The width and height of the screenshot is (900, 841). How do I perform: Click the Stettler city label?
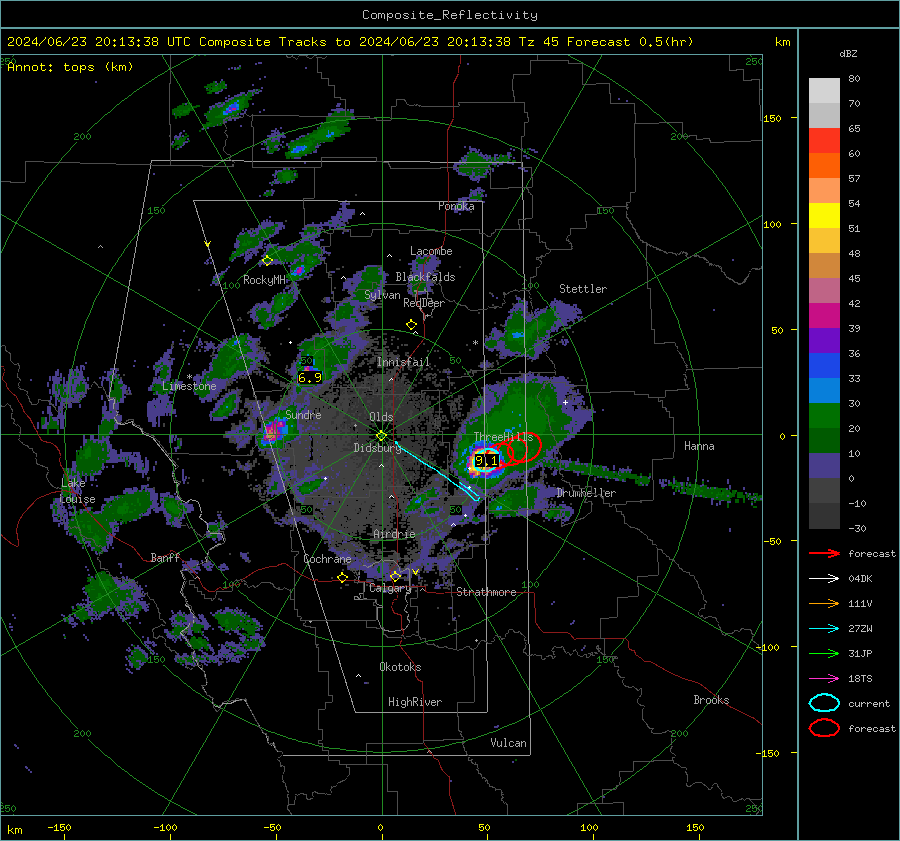tap(583, 289)
